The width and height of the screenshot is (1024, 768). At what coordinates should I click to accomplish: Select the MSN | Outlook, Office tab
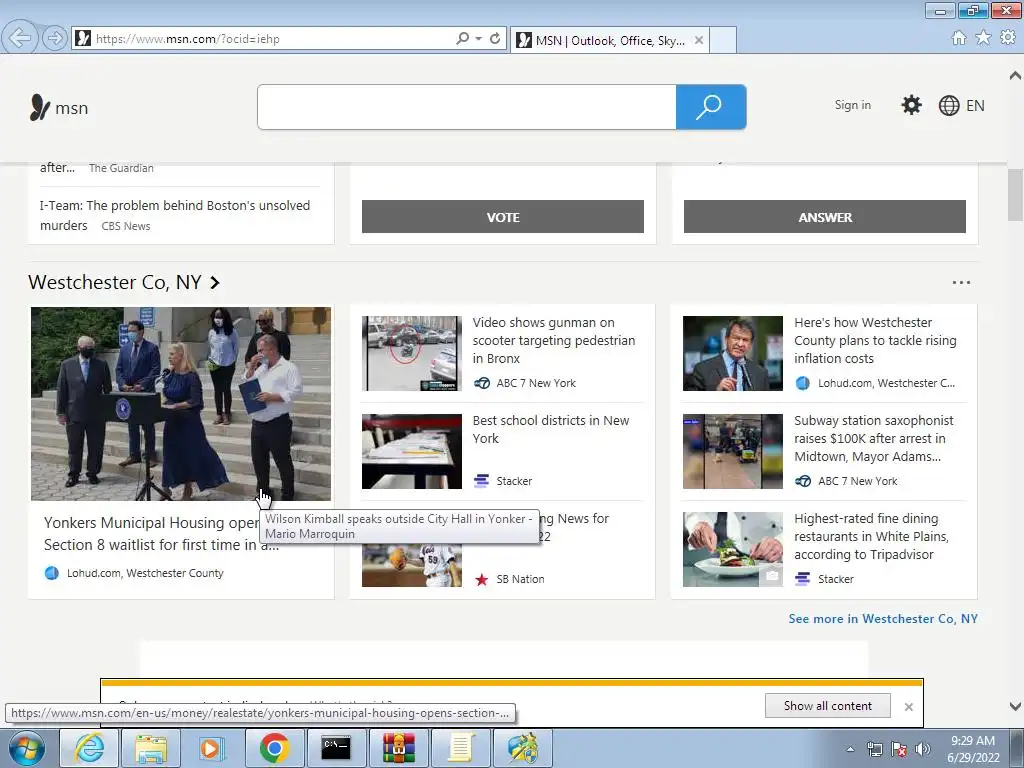[x=609, y=40]
